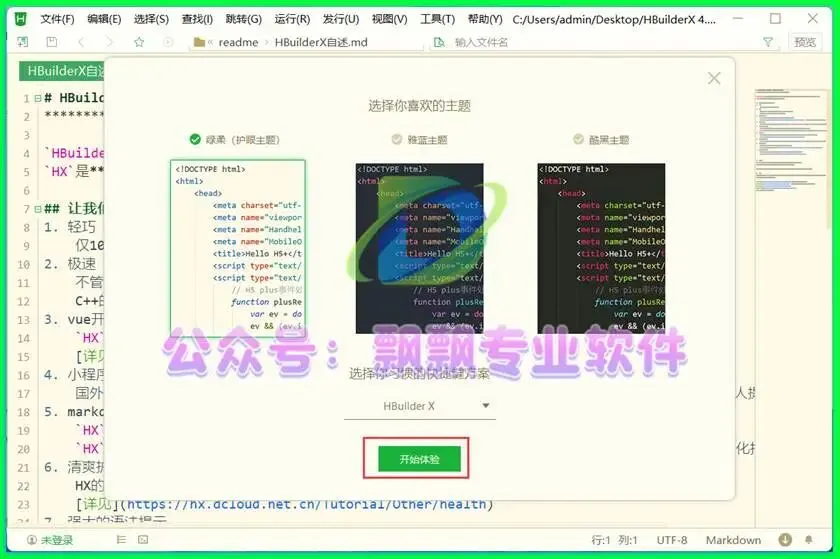Viewport: 840px width, 559px height.
Task: Open the terminal icon in status bar
Action: click(x=143, y=540)
